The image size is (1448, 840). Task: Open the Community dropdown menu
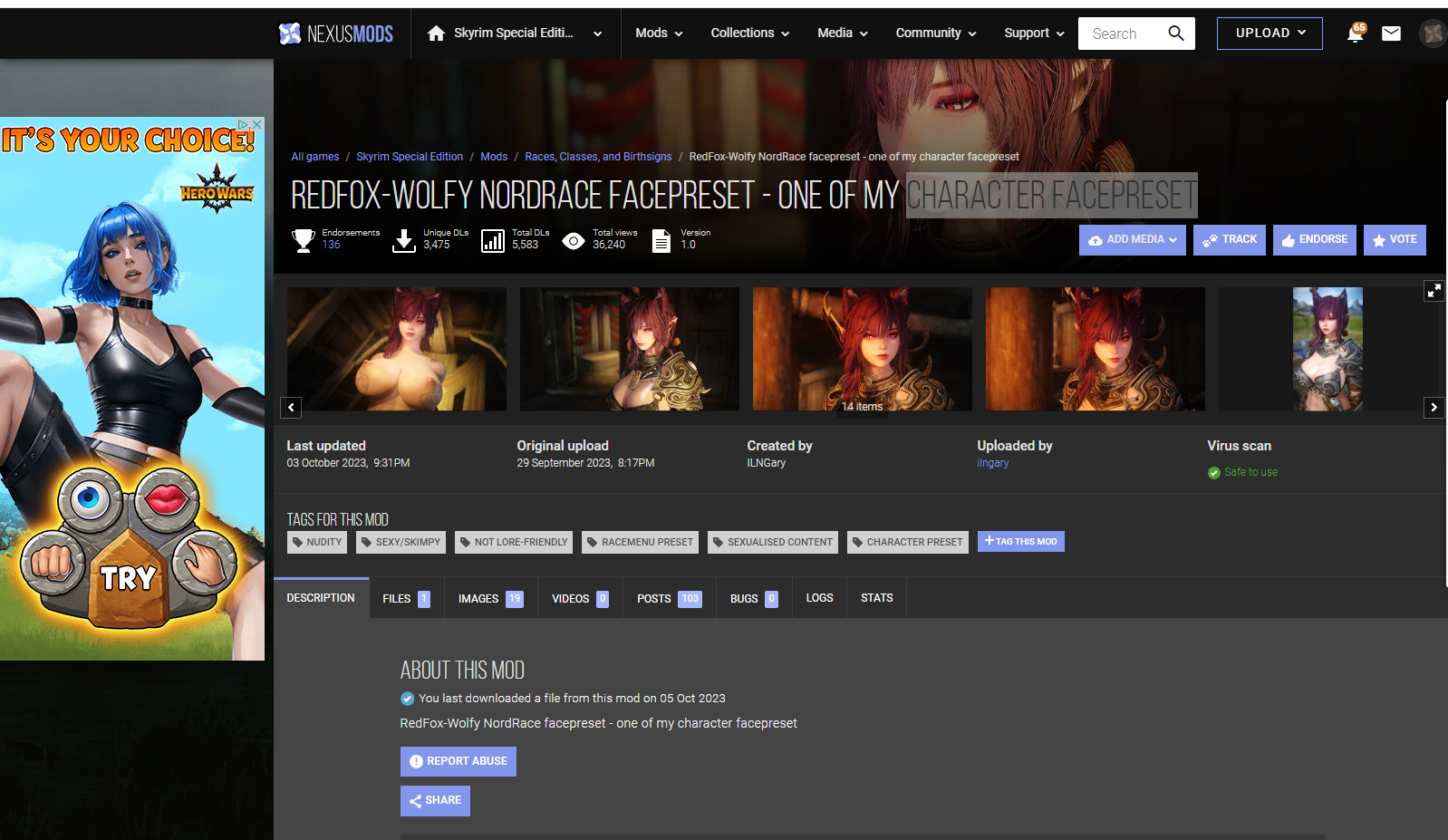click(936, 34)
